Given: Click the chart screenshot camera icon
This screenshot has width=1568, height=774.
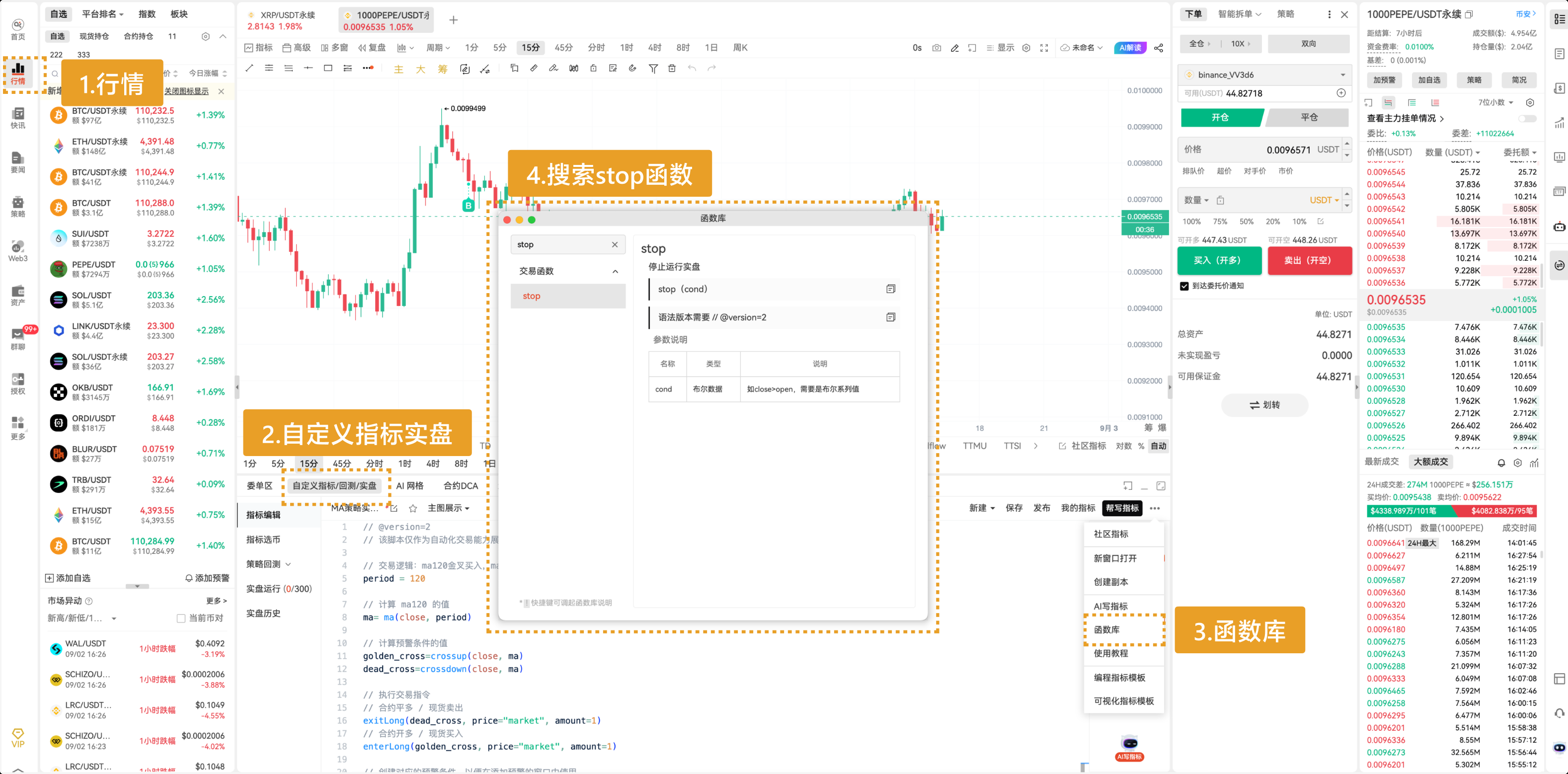Looking at the screenshot, I should [x=936, y=48].
